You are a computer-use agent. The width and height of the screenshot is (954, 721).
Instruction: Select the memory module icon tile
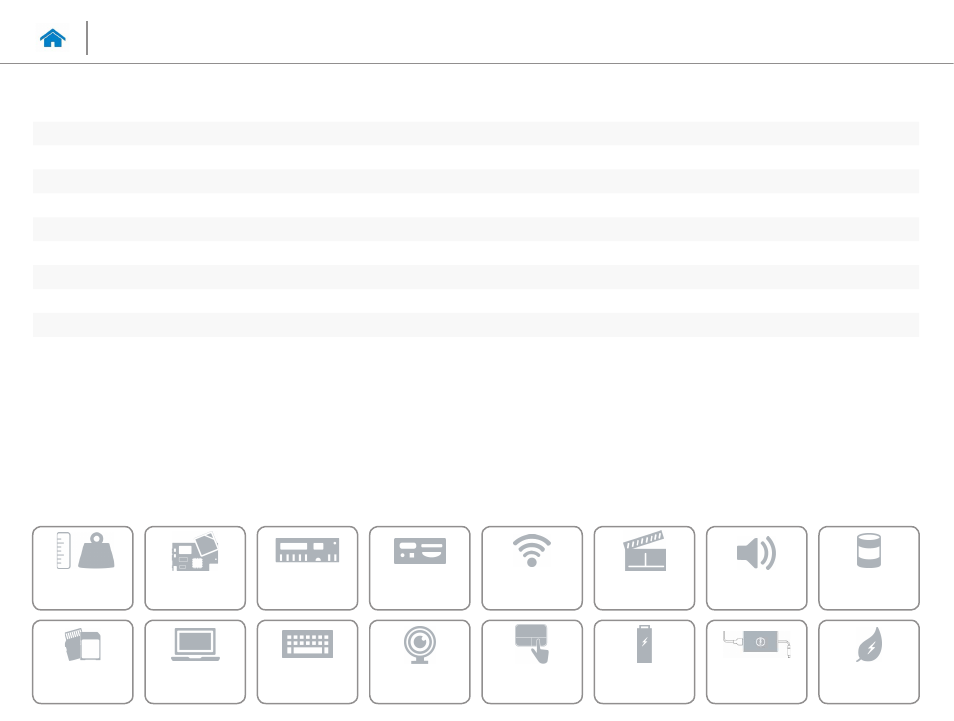pos(307,568)
